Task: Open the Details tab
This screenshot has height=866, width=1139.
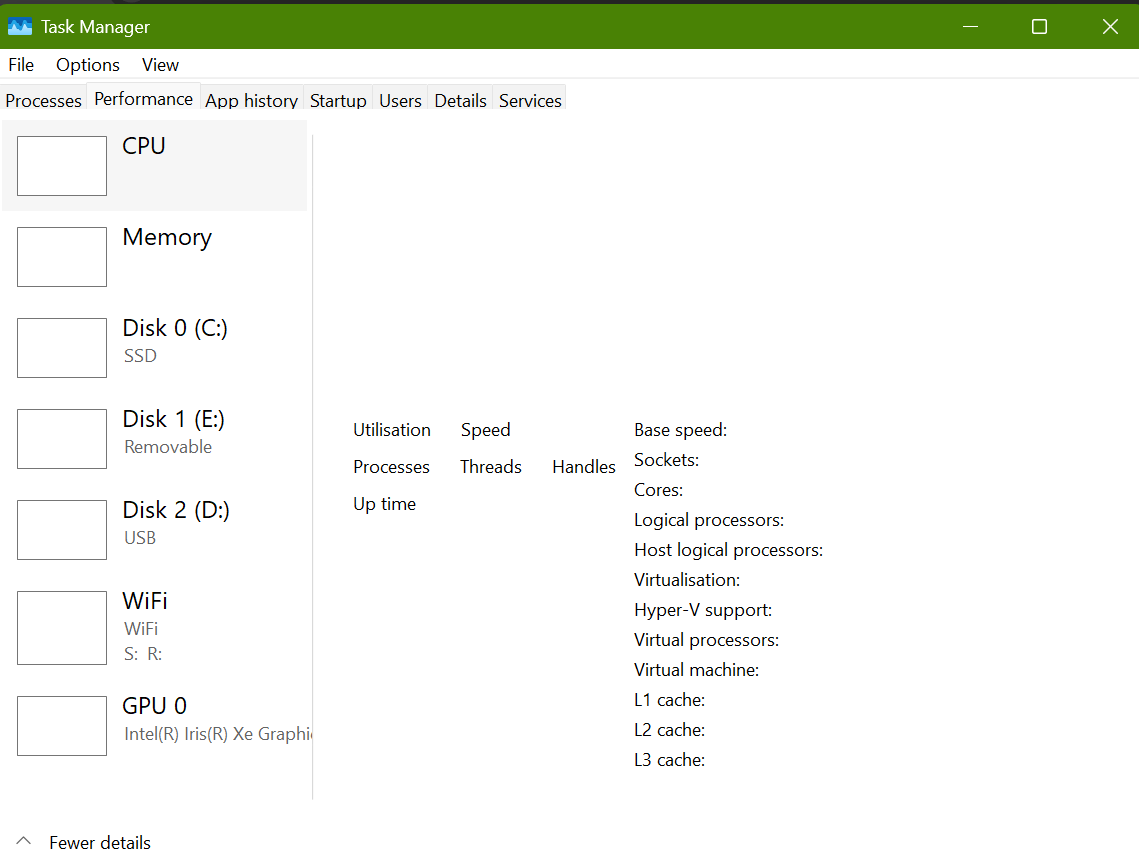Action: (x=461, y=100)
